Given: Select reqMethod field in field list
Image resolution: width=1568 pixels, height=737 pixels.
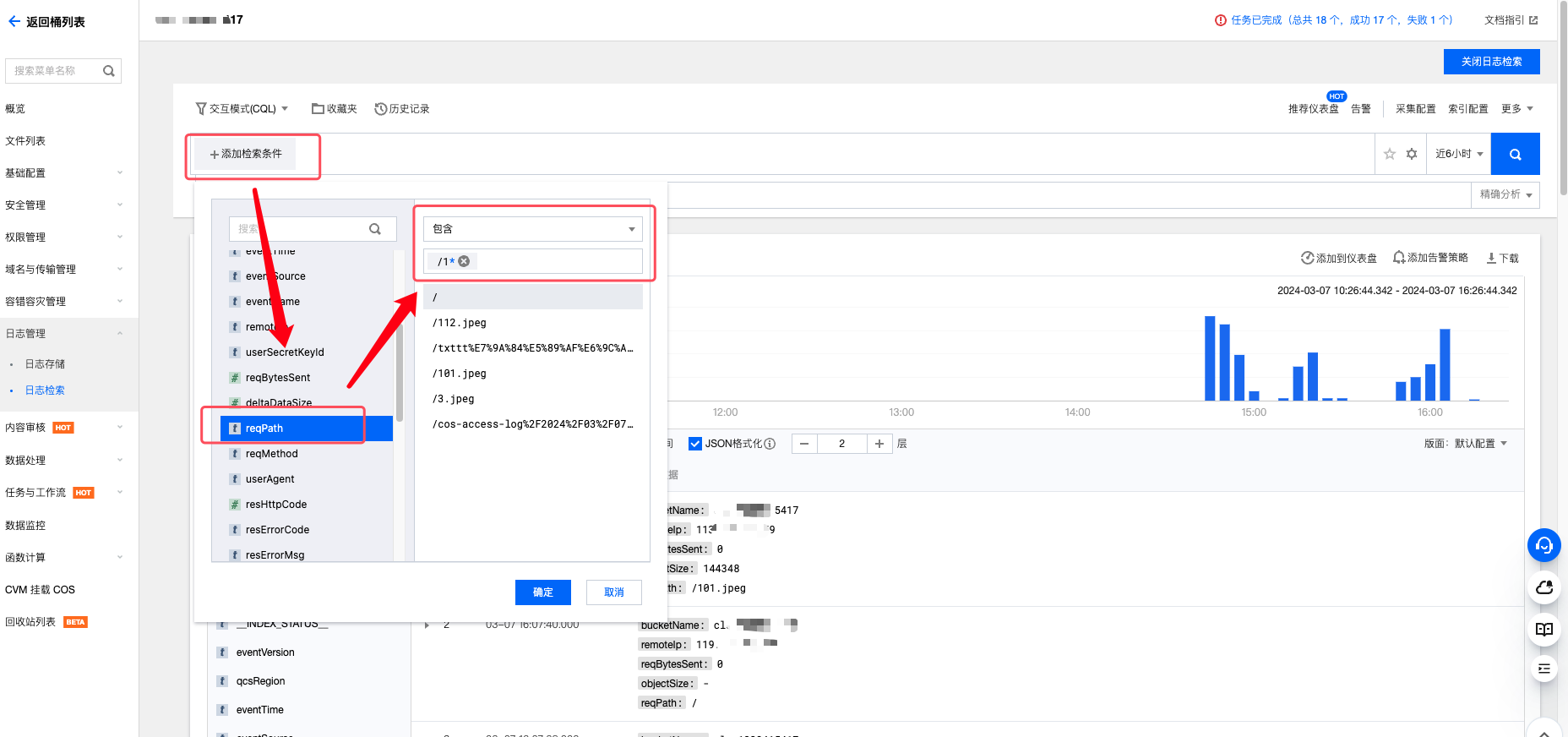Looking at the screenshot, I should 307,454.
